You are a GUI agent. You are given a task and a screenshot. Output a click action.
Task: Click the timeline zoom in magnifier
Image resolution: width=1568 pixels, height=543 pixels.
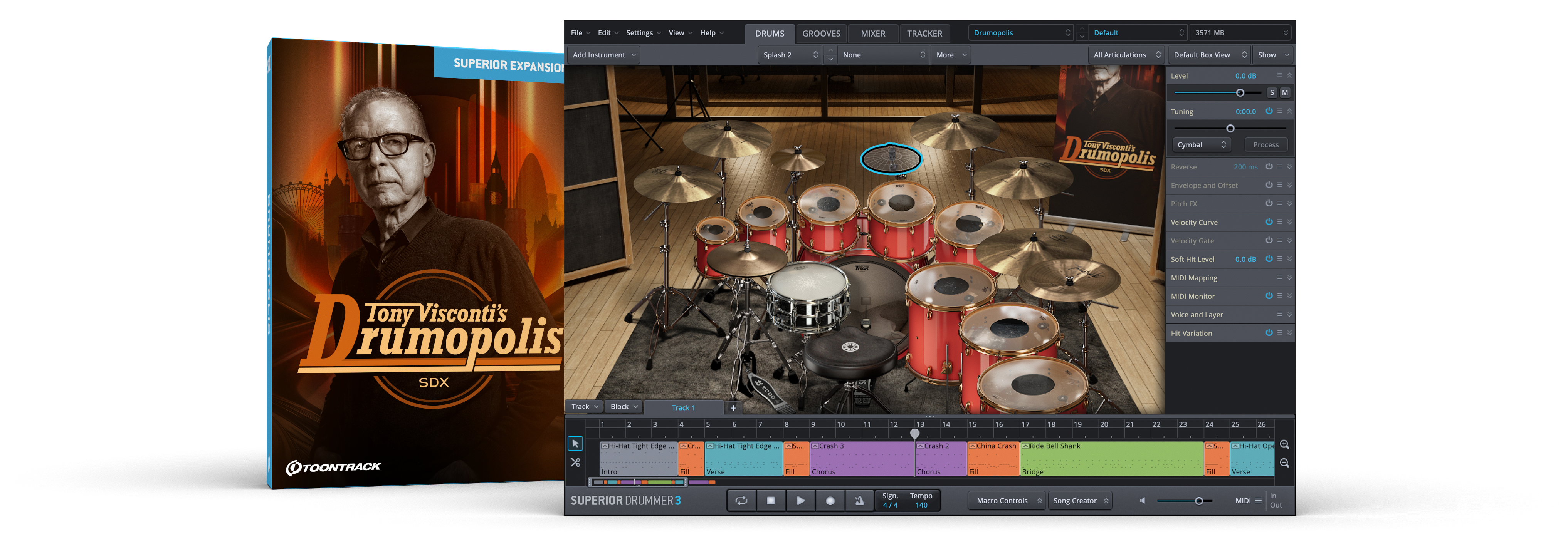1284,444
